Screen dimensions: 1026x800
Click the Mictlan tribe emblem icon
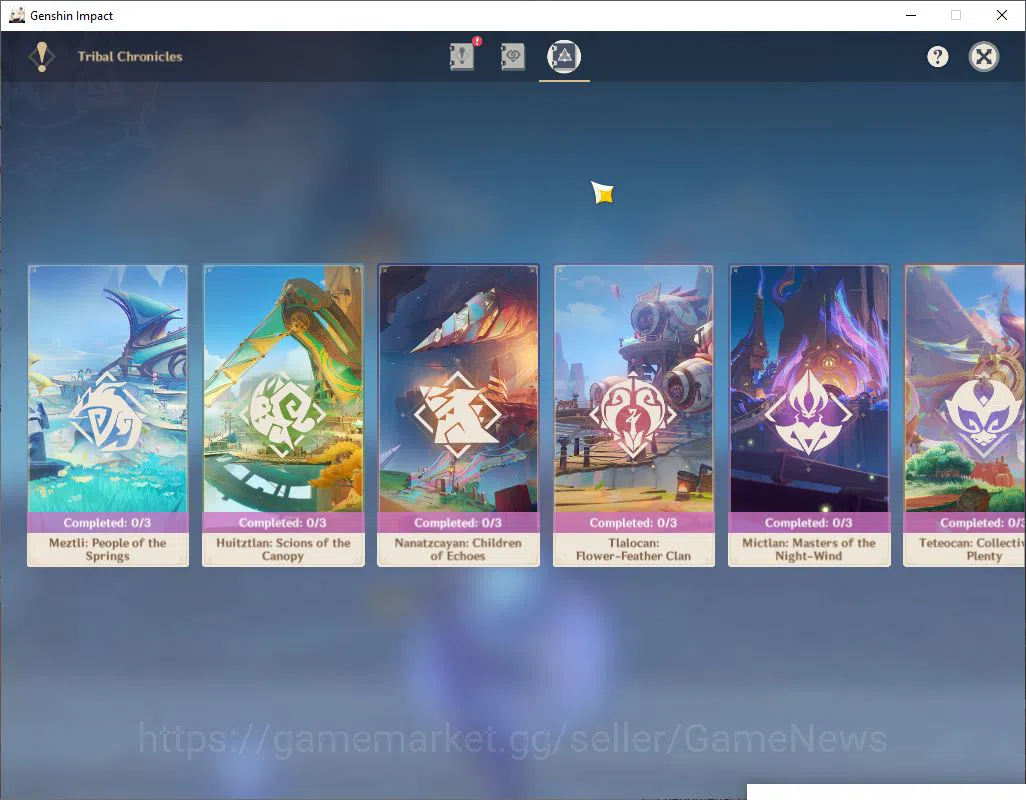(809, 413)
